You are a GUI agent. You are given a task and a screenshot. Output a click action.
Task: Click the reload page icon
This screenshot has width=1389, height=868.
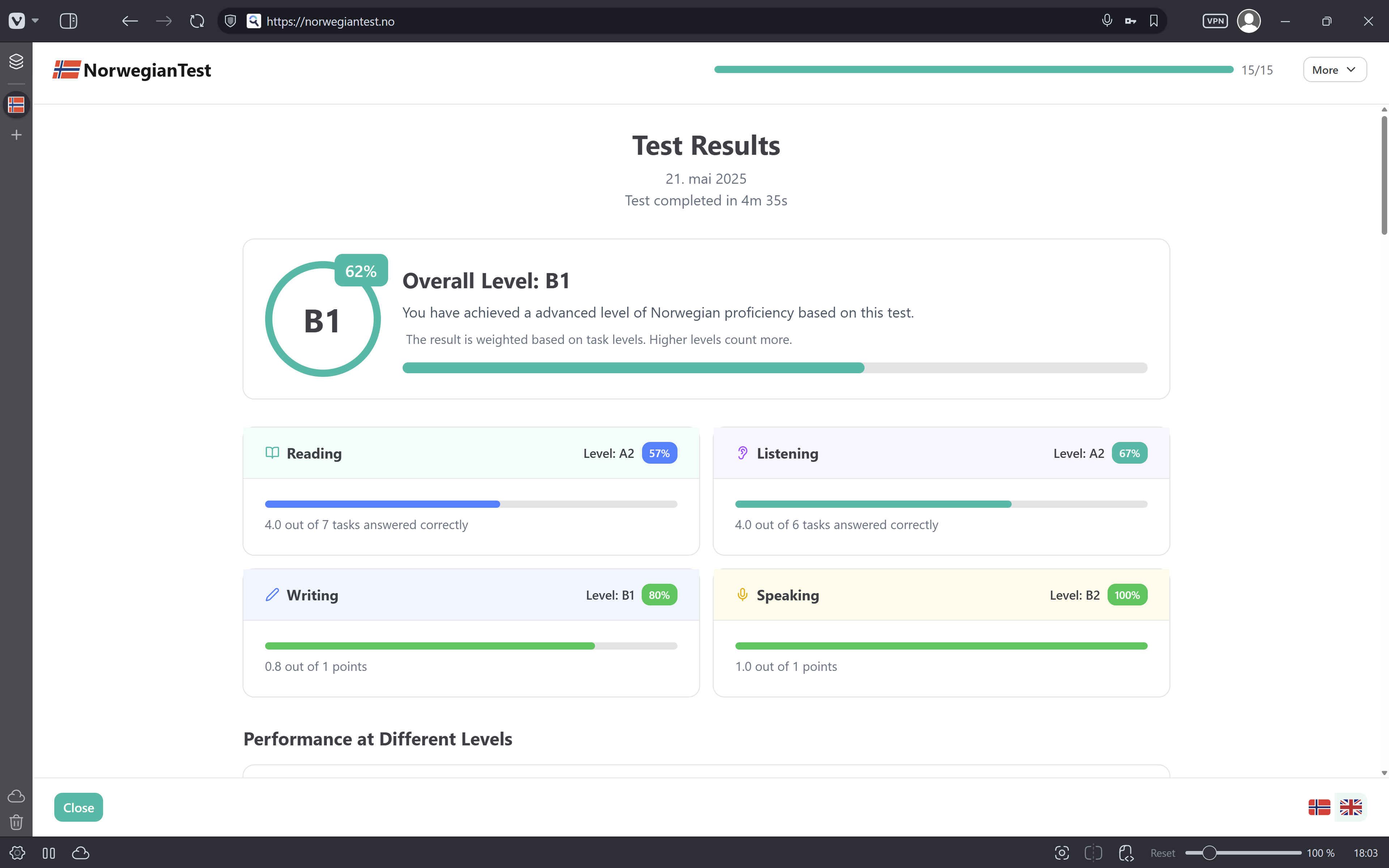coord(197,21)
